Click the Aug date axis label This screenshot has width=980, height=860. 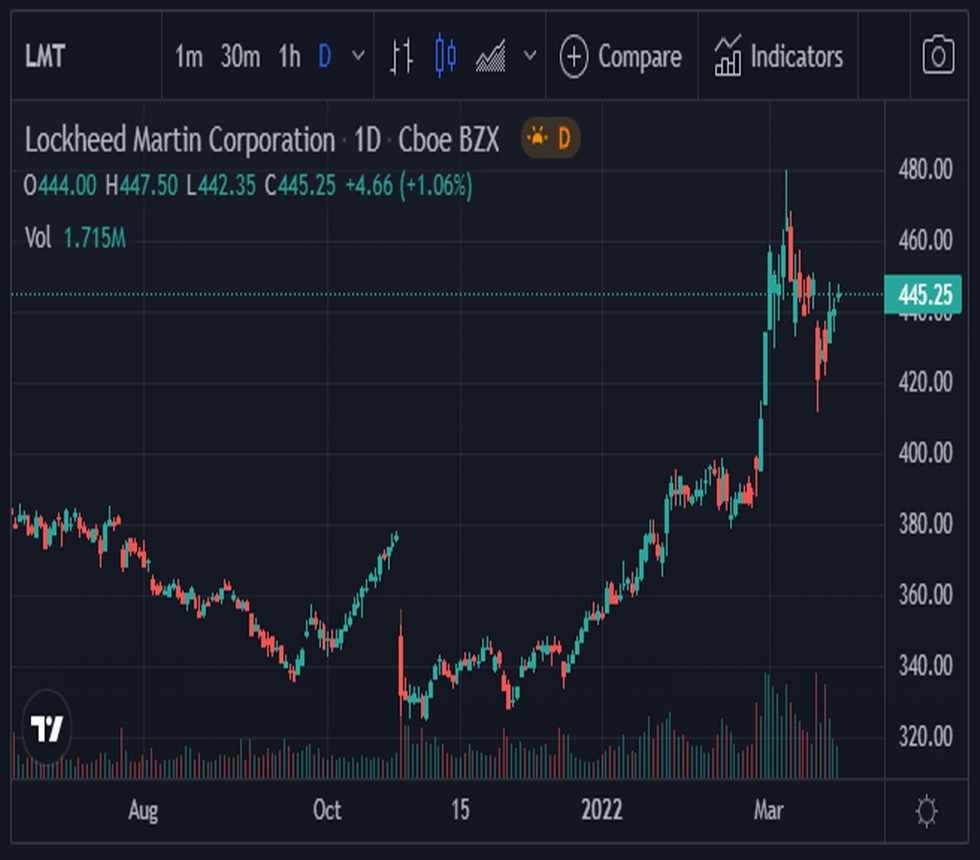pos(143,811)
